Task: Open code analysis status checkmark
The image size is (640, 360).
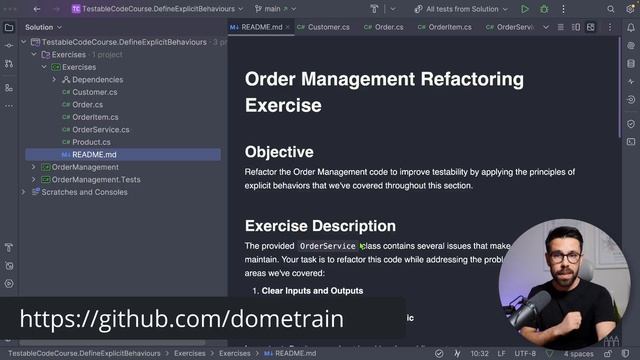Action: click(439, 353)
